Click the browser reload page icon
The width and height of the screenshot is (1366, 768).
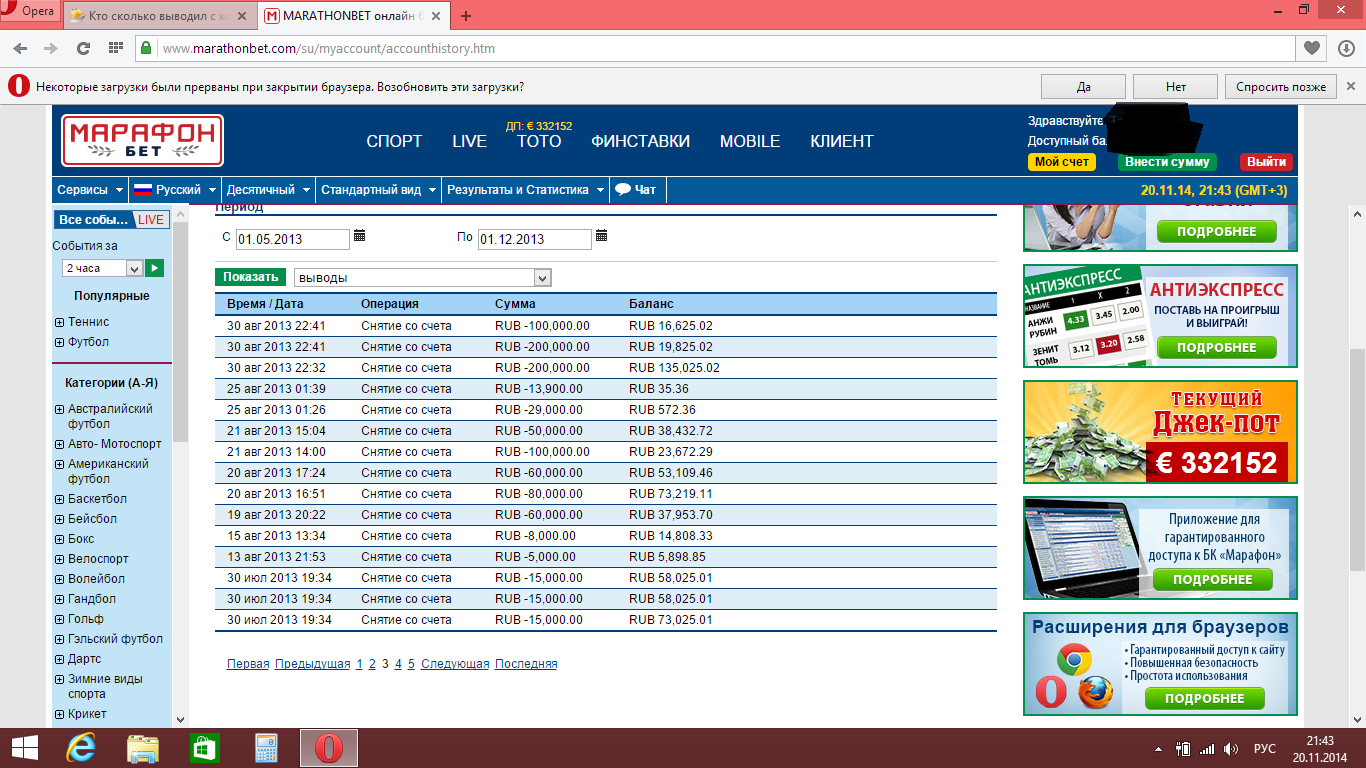click(x=83, y=48)
